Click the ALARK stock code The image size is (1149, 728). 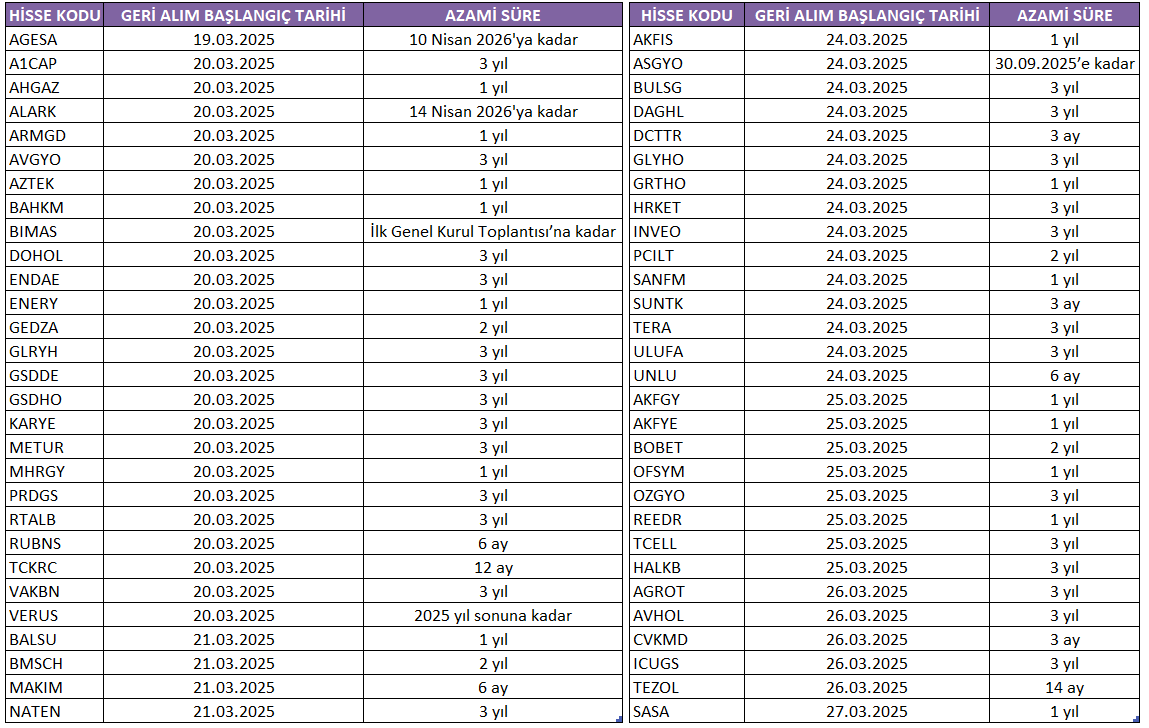pyautogui.click(x=54, y=111)
